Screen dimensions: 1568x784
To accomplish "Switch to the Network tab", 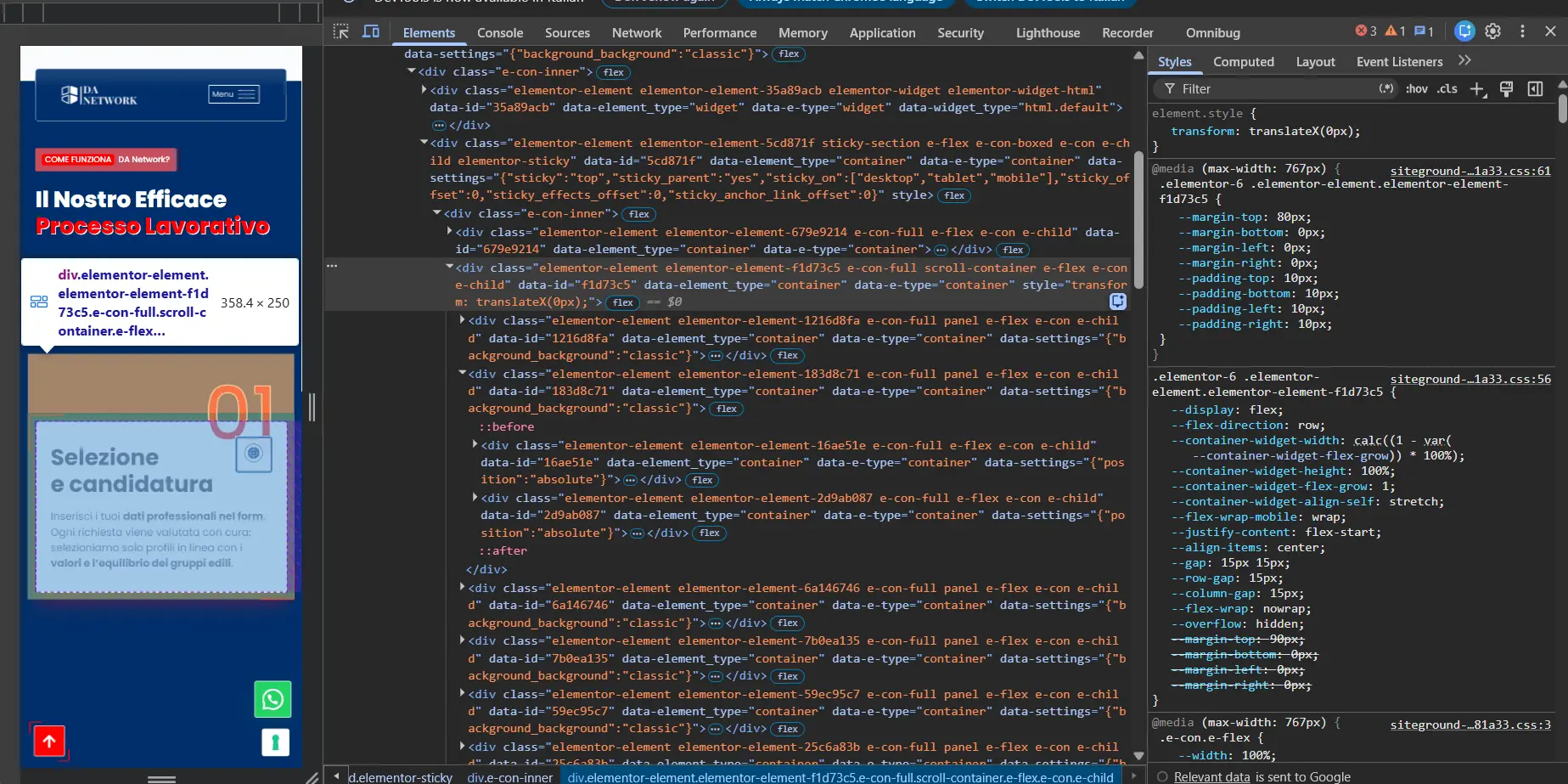I will [637, 32].
